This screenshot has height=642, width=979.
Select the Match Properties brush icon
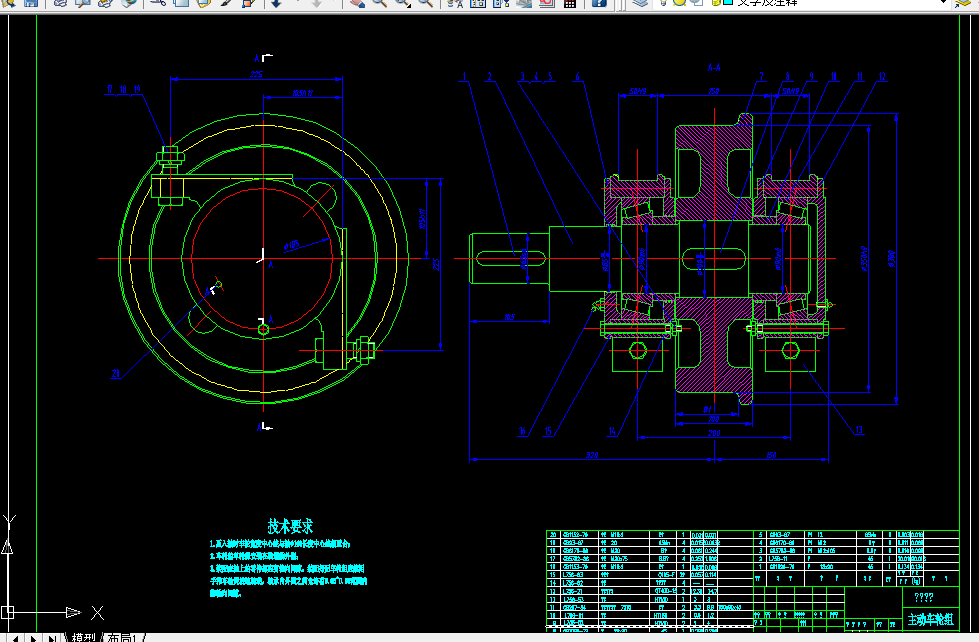click(x=226, y=3)
